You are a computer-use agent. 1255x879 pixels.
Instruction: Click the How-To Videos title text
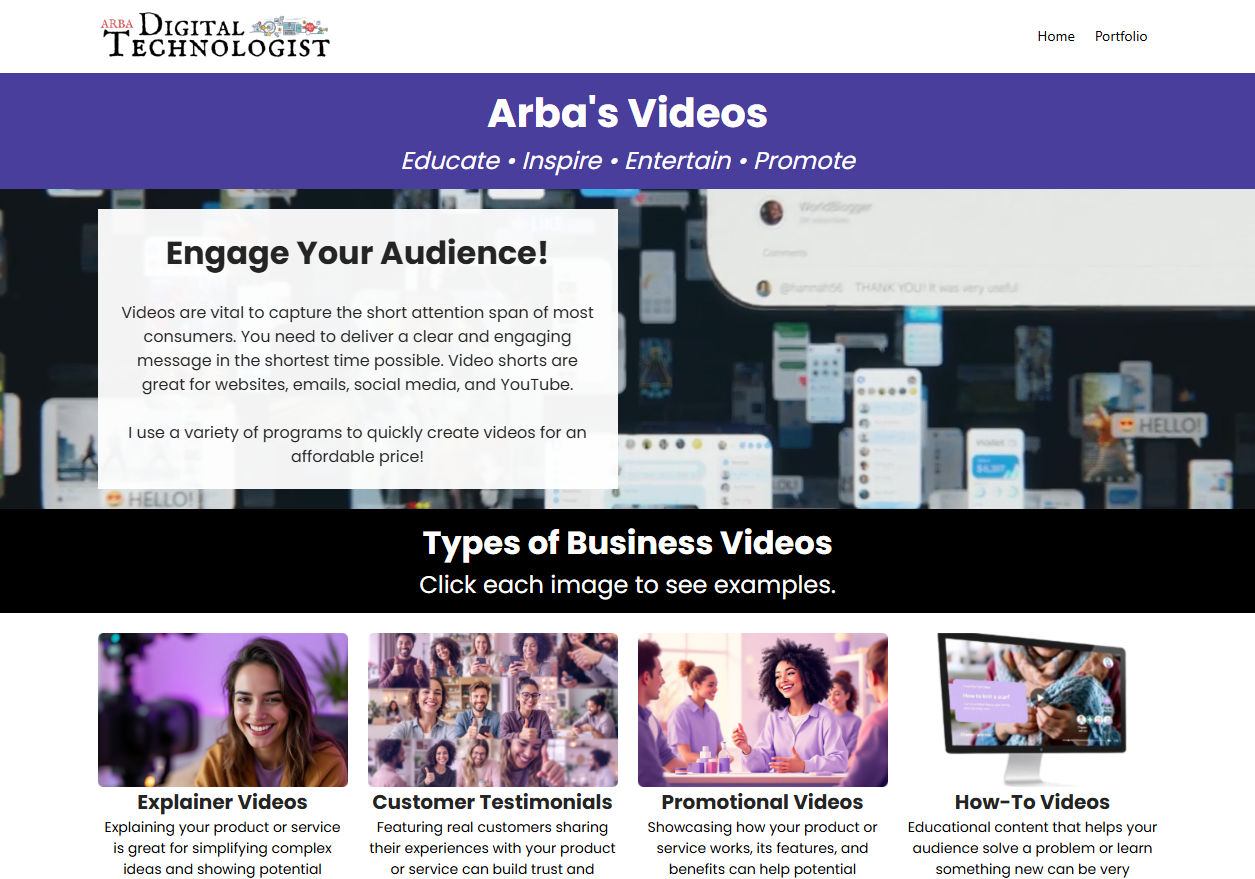pyautogui.click(x=1032, y=802)
